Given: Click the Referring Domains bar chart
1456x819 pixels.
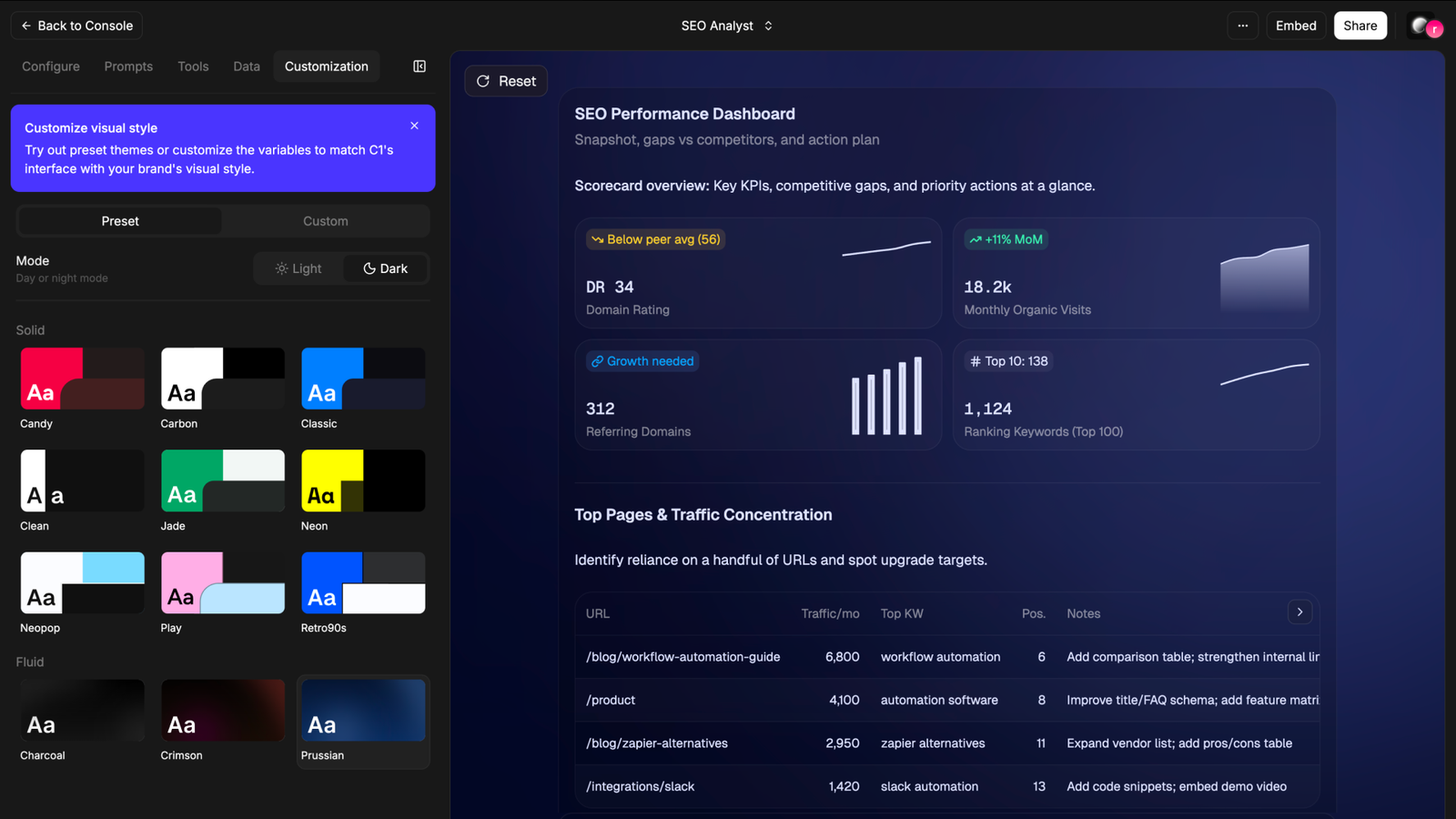Looking at the screenshot, I should point(887,395).
